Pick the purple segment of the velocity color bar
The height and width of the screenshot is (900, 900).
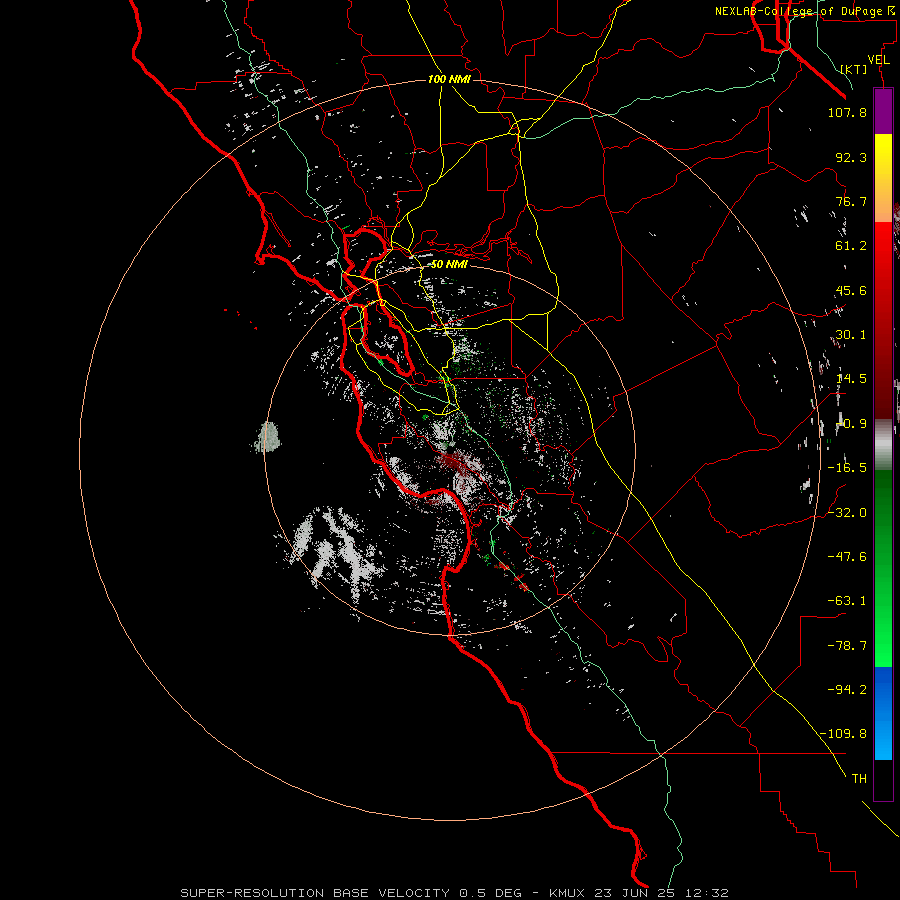(x=883, y=111)
